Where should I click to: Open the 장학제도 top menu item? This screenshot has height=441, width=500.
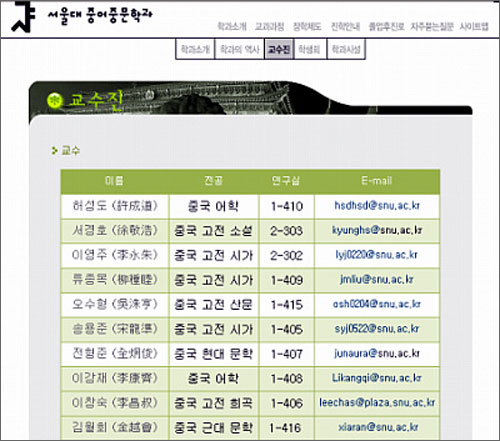tap(307, 26)
